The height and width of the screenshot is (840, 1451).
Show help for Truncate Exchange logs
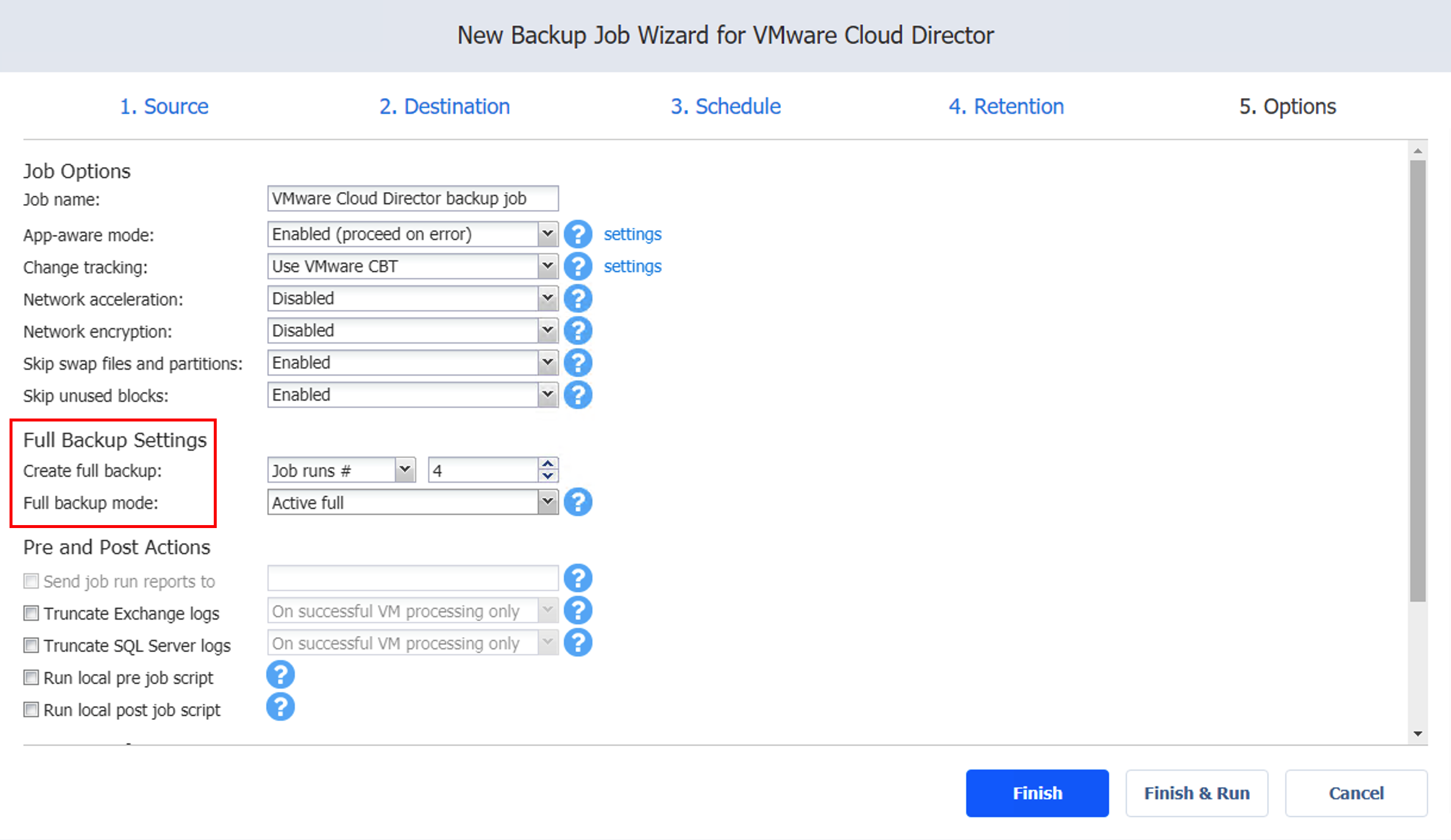pos(578,610)
